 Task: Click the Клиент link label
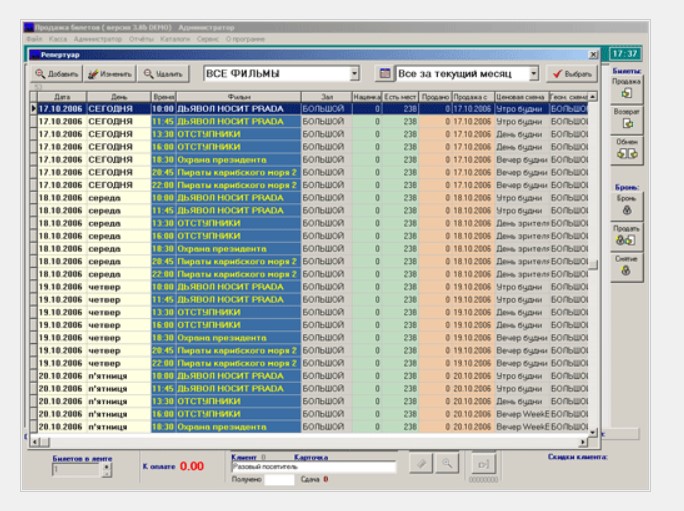[x=244, y=457]
